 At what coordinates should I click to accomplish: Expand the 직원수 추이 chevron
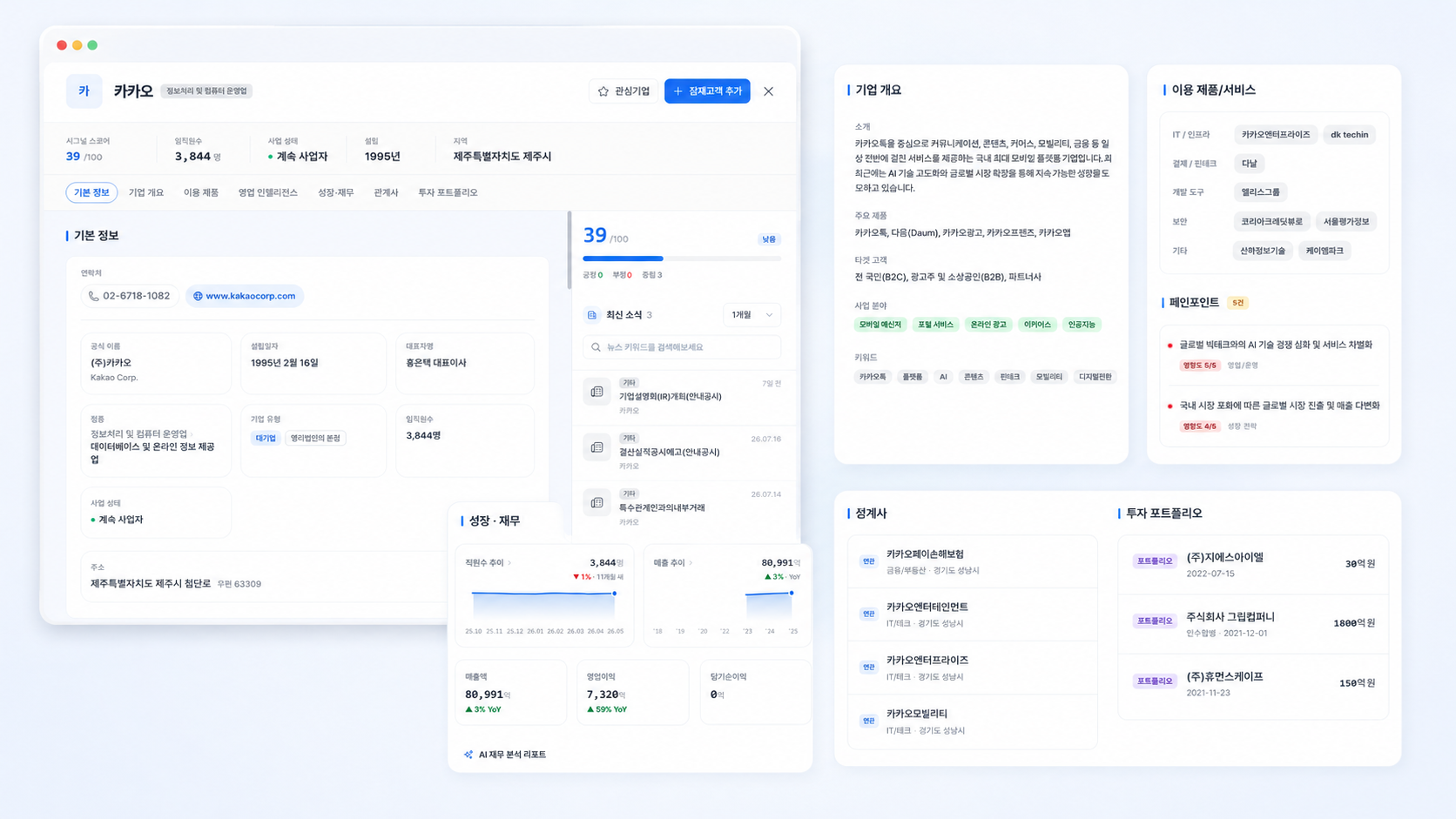(509, 563)
